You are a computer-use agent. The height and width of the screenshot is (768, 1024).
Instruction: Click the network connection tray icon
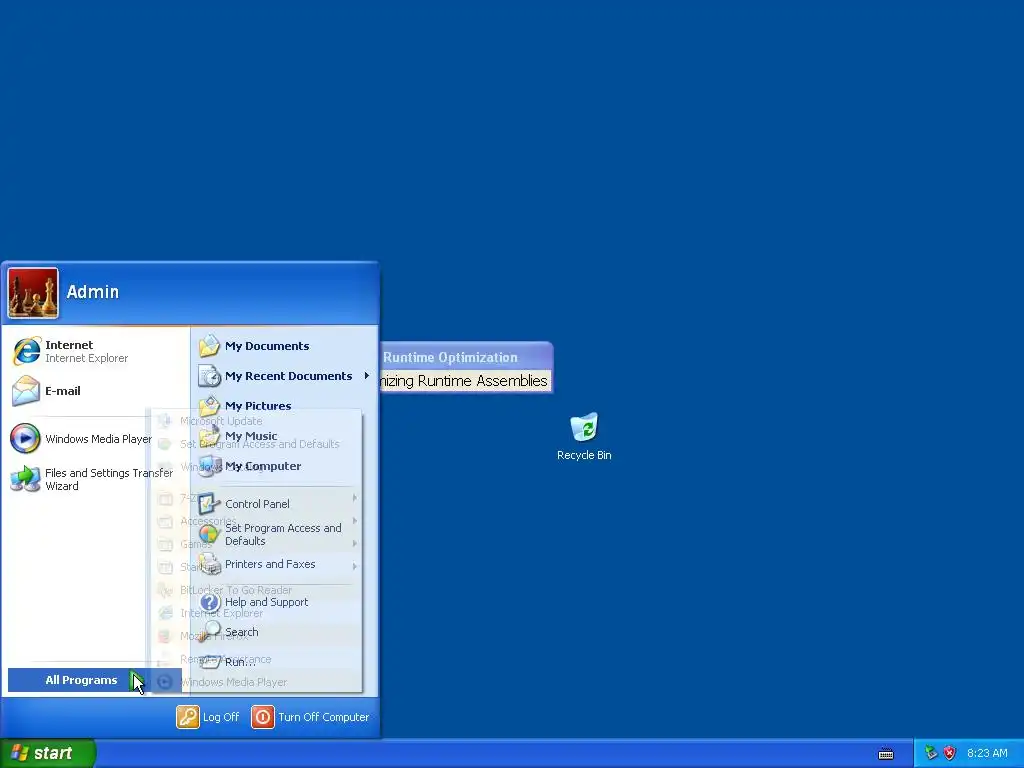[x=931, y=753]
